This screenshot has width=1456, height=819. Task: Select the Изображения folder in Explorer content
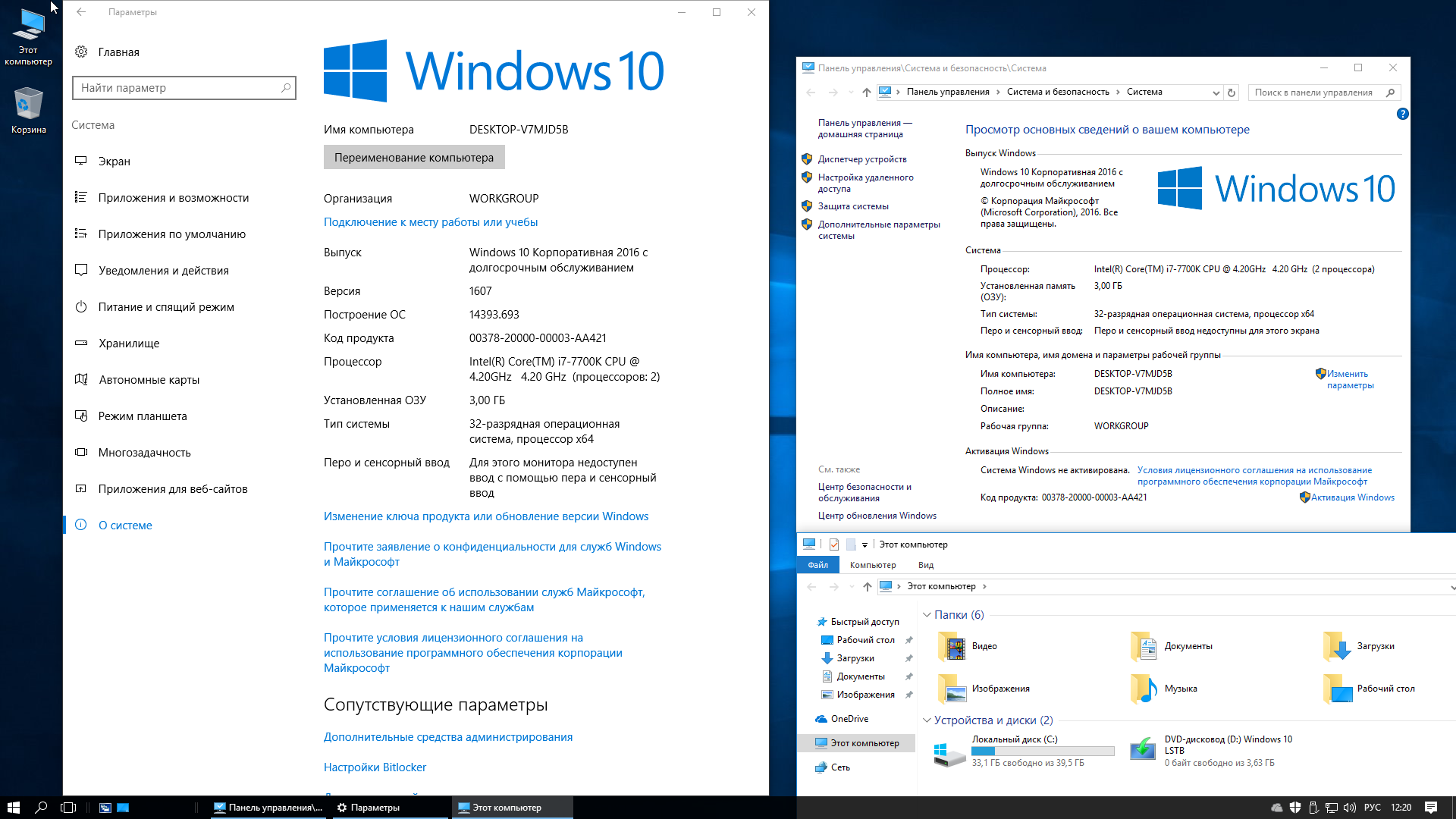pos(984,689)
